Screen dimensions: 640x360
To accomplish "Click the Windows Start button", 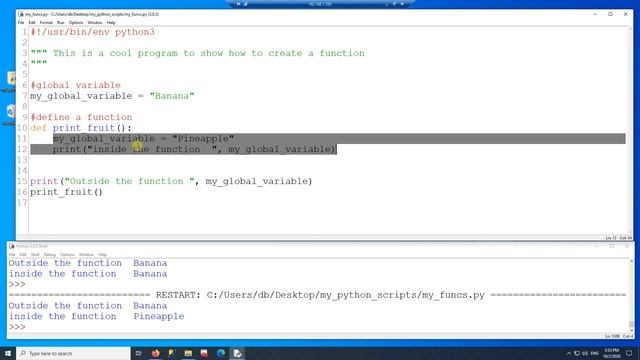I will (x=8, y=353).
